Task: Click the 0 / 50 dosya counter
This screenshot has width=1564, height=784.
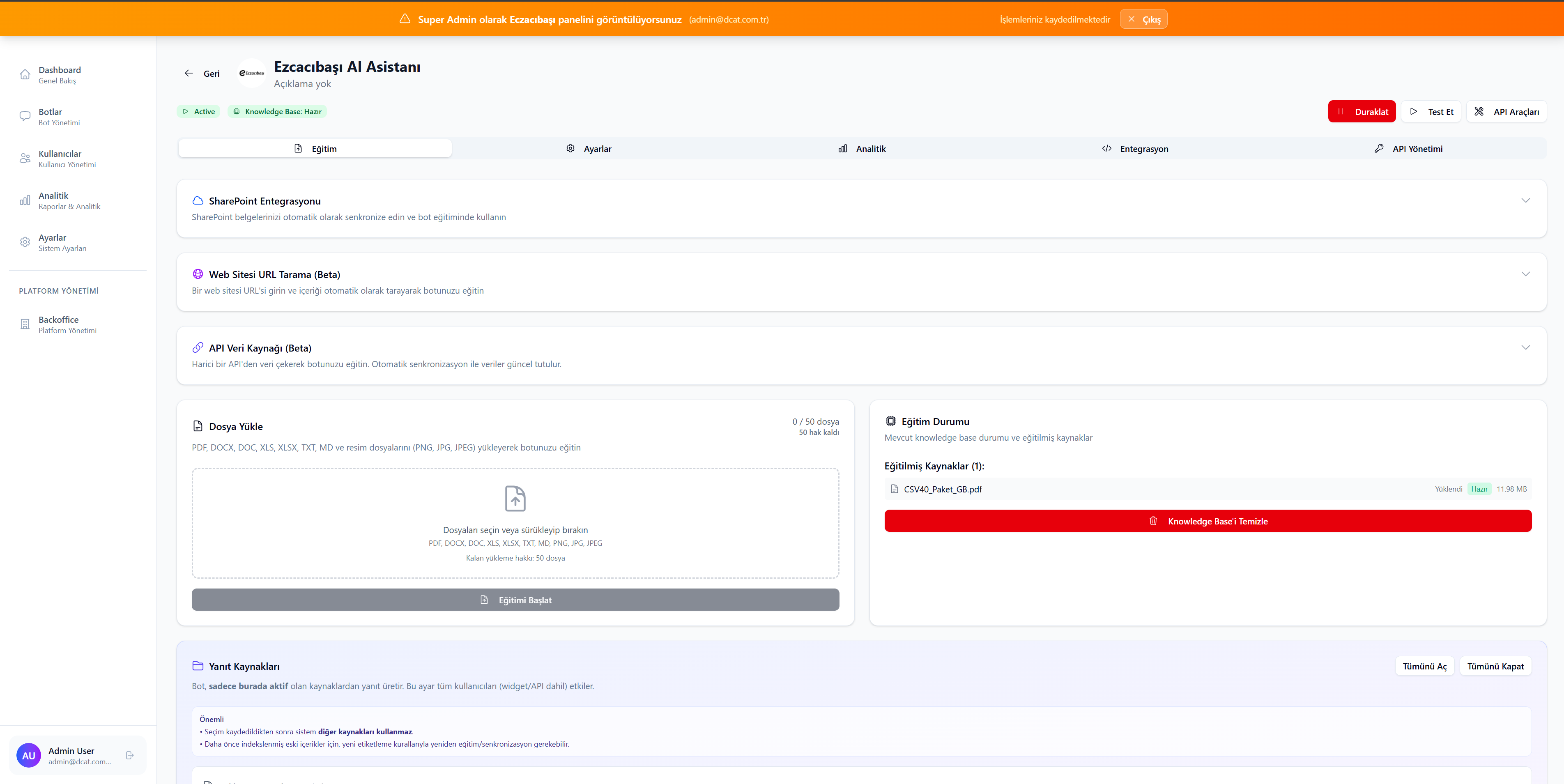Action: pyautogui.click(x=815, y=421)
